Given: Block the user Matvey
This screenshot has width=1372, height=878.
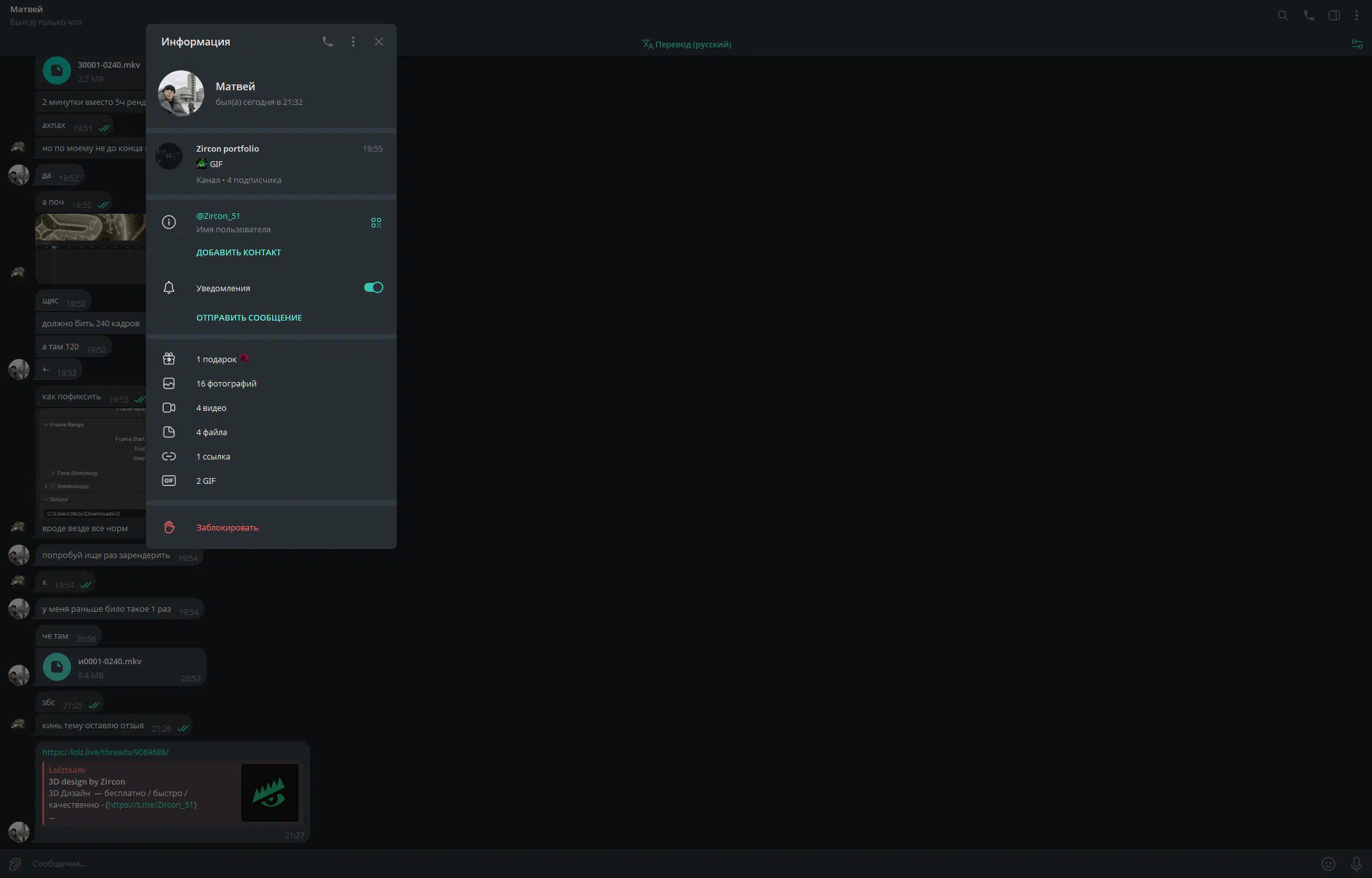Looking at the screenshot, I should [x=227, y=527].
